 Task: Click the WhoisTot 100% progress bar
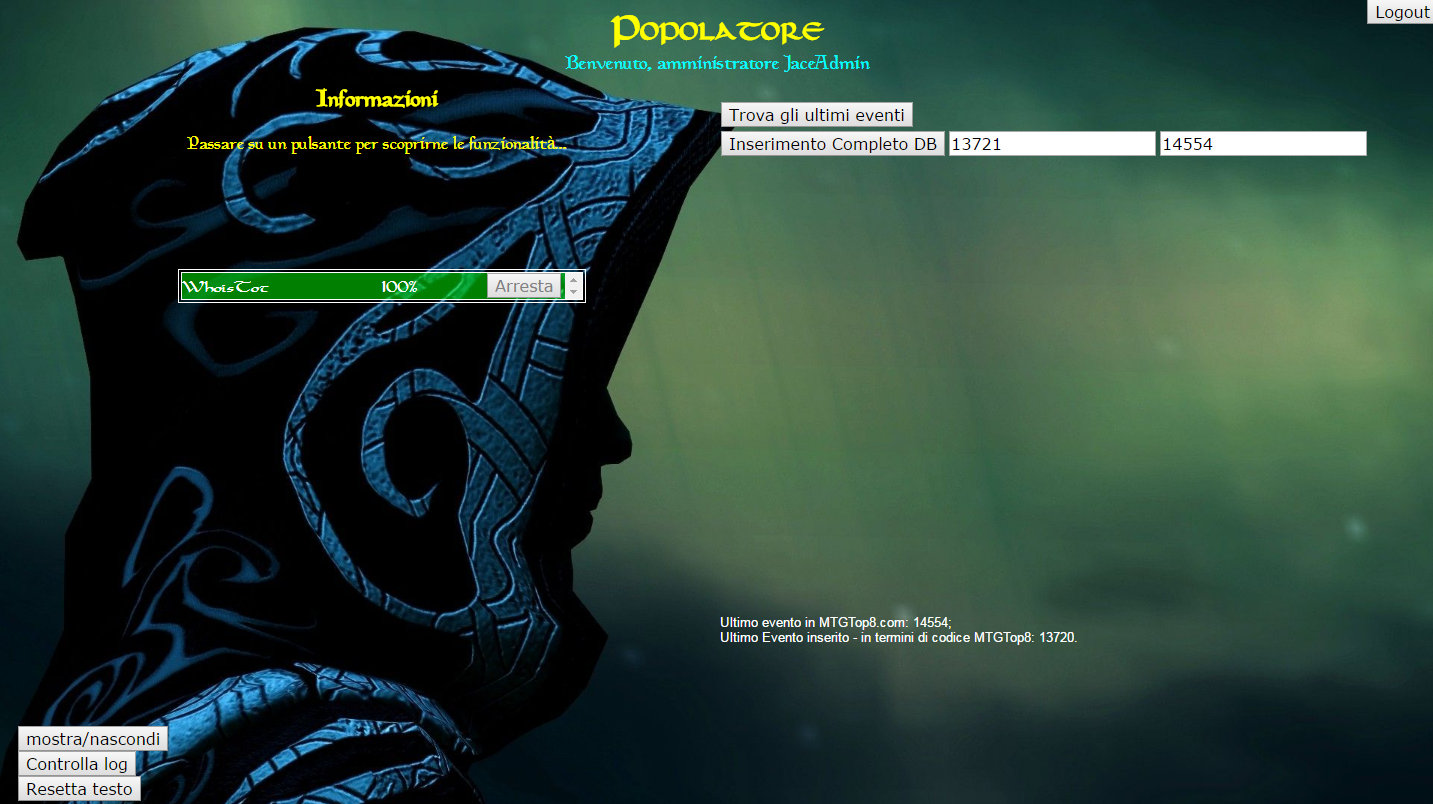pyautogui.click(x=372, y=286)
